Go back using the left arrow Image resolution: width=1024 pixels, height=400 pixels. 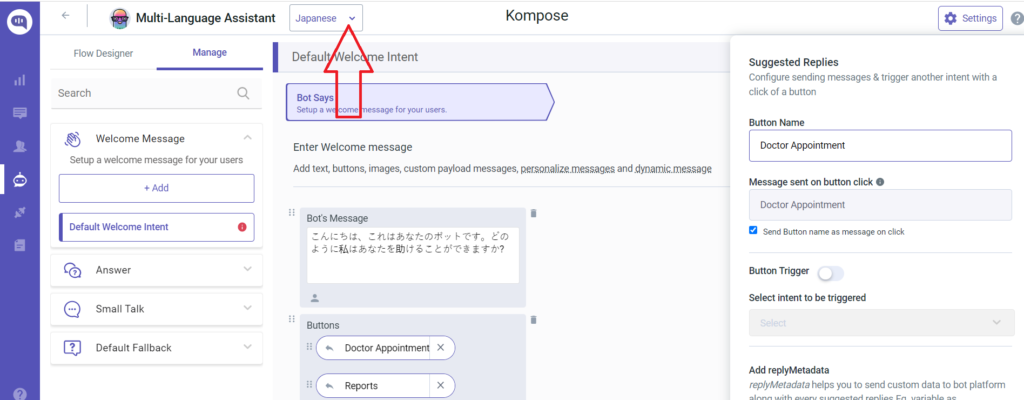pos(65,16)
